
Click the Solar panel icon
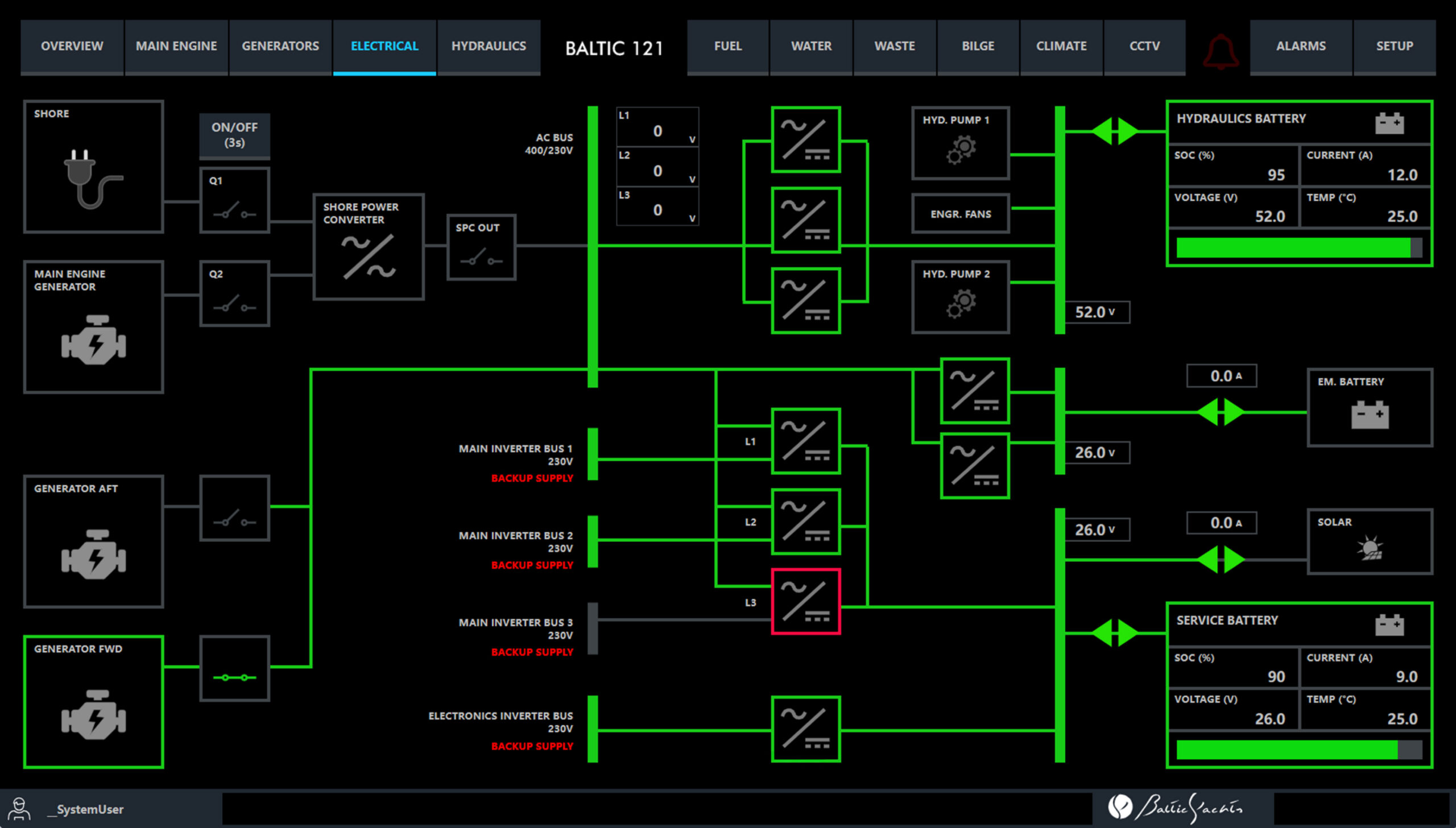pyautogui.click(x=1370, y=548)
